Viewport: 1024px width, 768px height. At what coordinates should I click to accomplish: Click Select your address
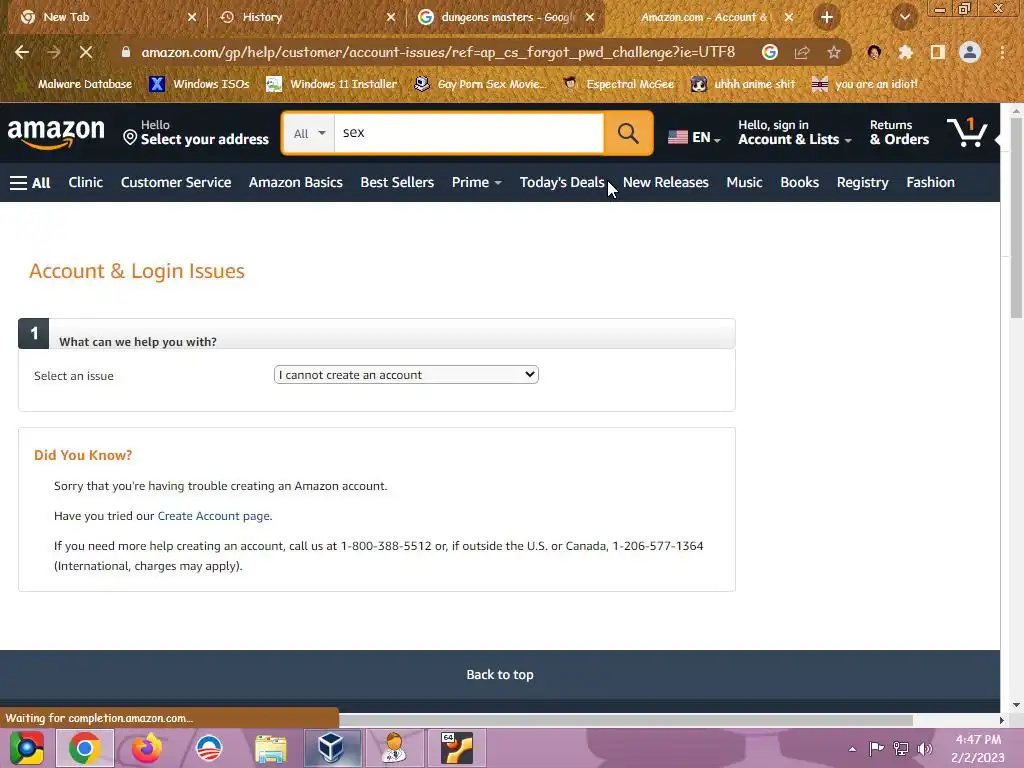tap(196, 133)
